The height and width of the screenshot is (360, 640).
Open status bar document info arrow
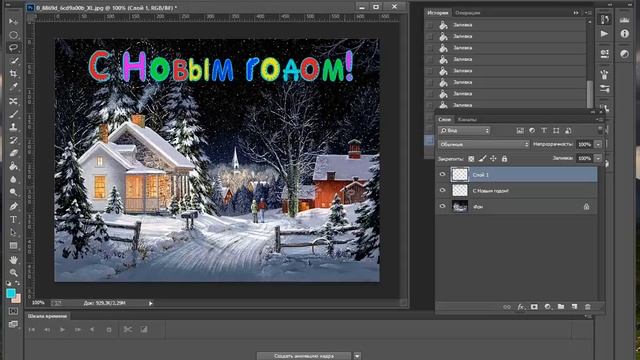pyautogui.click(x=151, y=303)
